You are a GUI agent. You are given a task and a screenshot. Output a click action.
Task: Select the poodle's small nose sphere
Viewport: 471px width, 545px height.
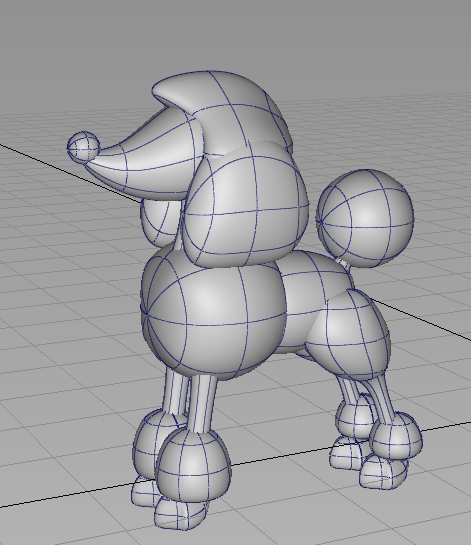[83, 147]
